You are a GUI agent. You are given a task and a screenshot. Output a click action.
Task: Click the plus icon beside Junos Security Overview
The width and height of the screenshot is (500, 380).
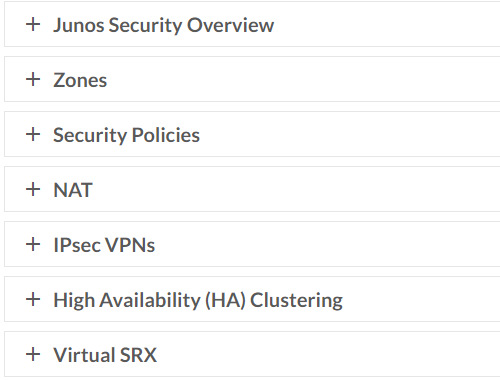[33, 25]
